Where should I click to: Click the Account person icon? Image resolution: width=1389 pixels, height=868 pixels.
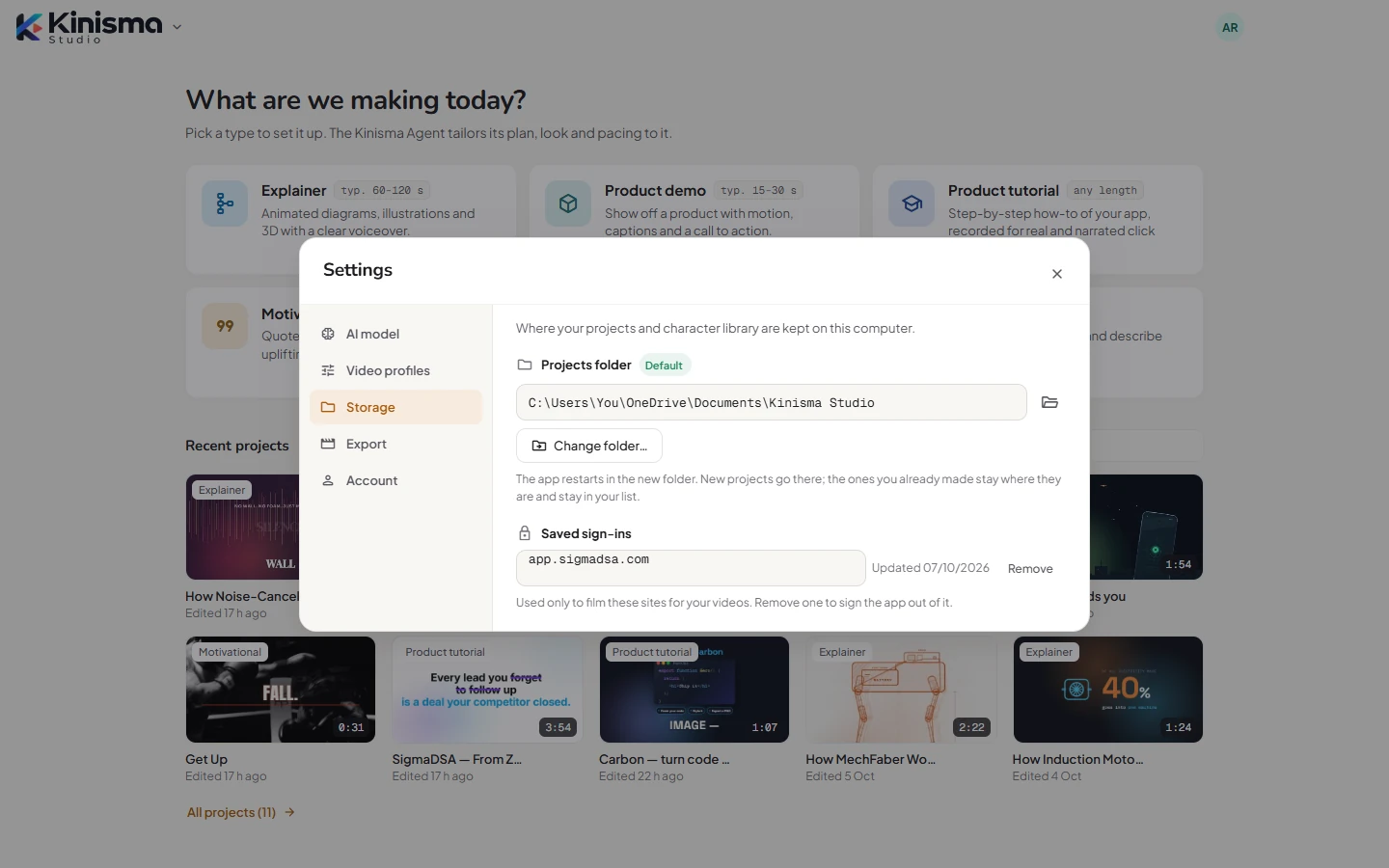point(328,480)
